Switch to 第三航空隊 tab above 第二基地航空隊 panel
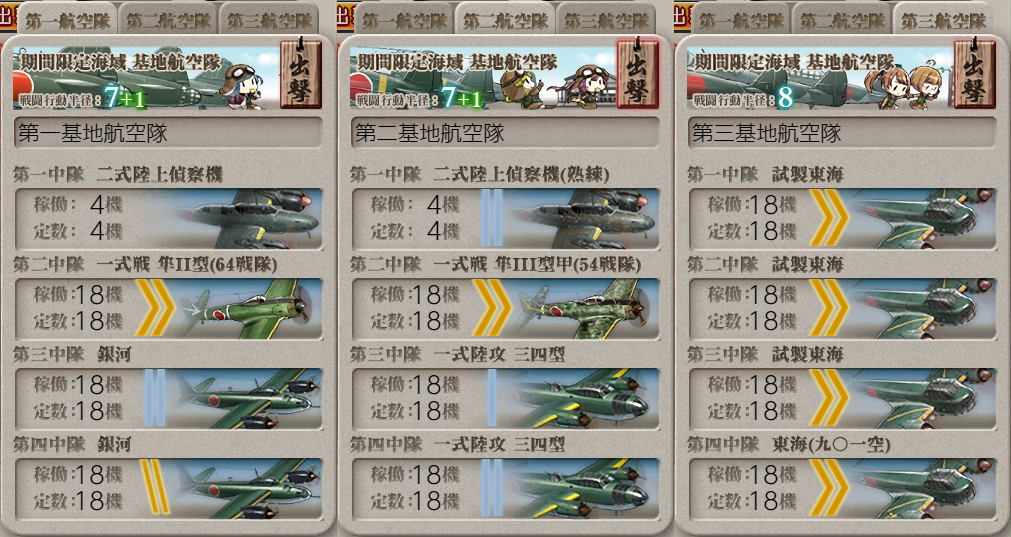Viewport: 1011px width, 537px height. [606, 20]
